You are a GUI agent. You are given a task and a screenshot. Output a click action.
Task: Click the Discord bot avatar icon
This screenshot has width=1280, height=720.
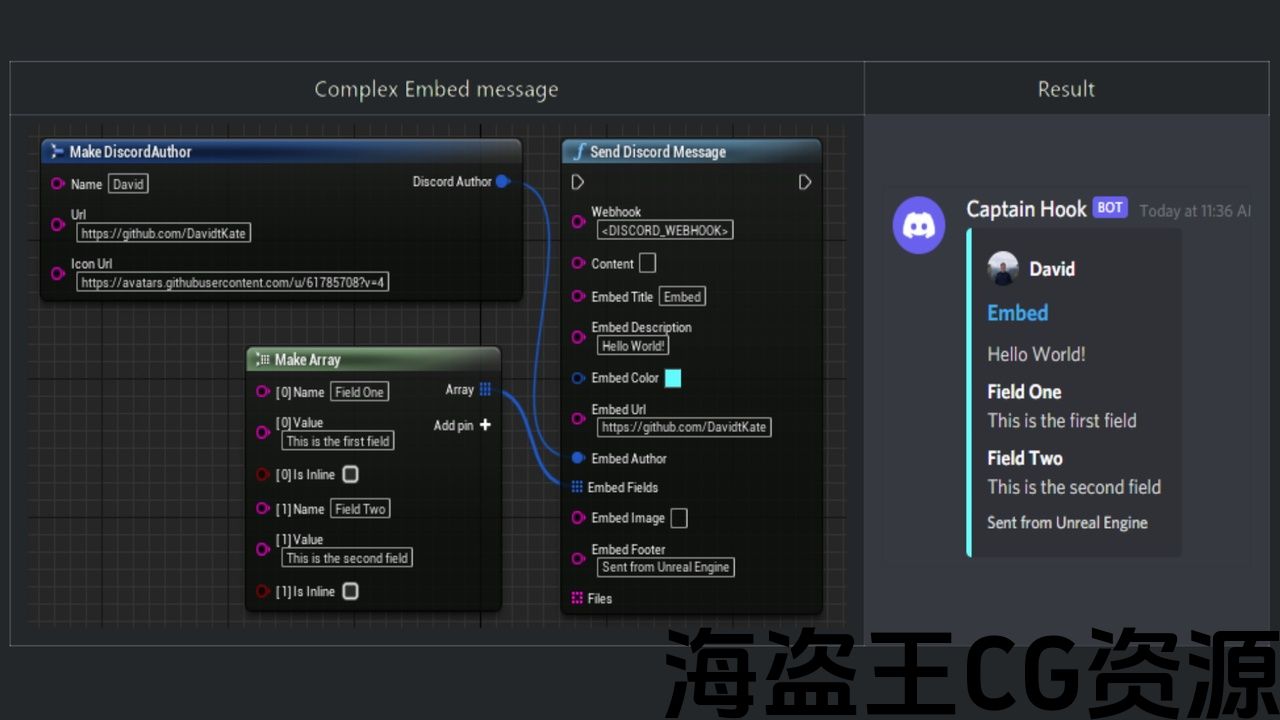[918, 225]
